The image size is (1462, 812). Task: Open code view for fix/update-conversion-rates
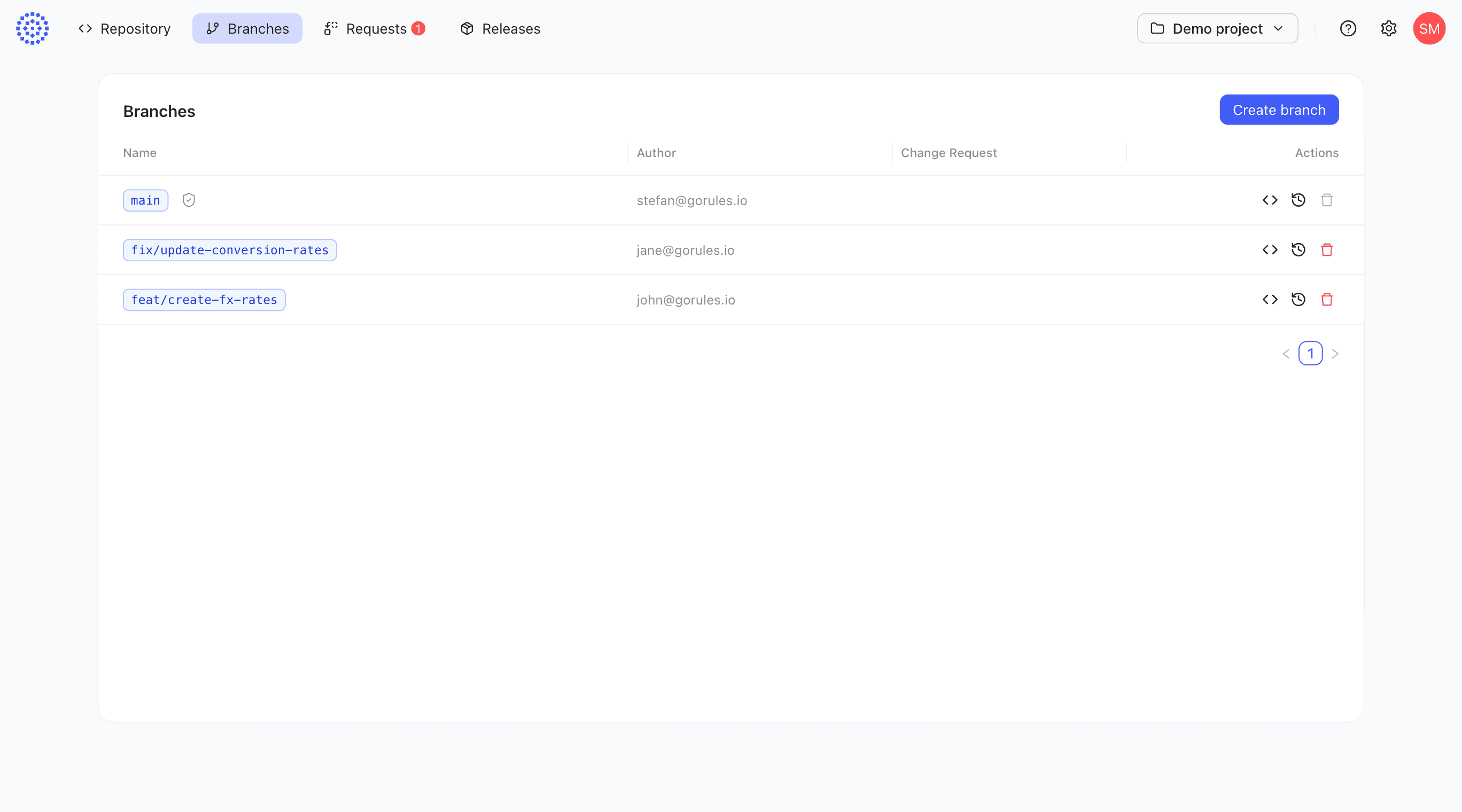(1270, 250)
